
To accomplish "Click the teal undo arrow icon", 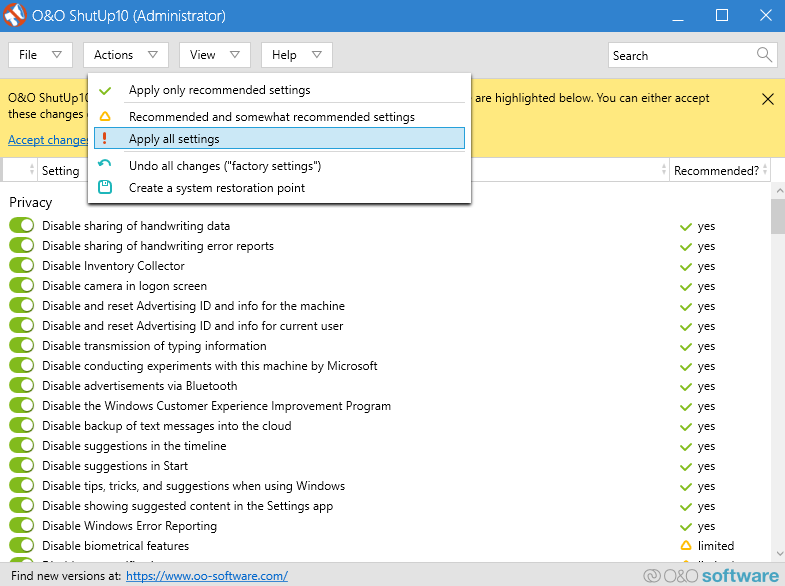I will [x=105, y=164].
